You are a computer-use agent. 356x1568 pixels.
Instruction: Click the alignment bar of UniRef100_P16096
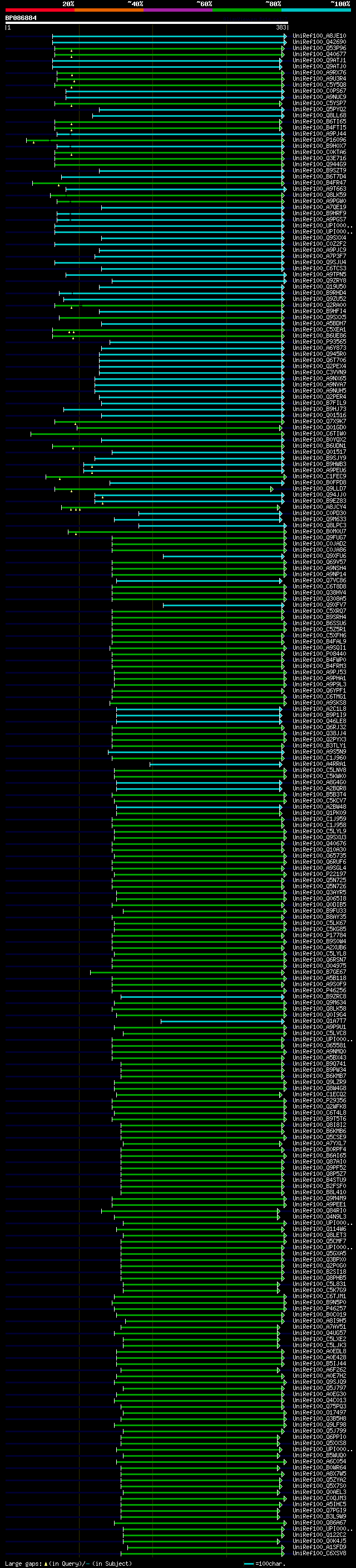click(x=155, y=140)
